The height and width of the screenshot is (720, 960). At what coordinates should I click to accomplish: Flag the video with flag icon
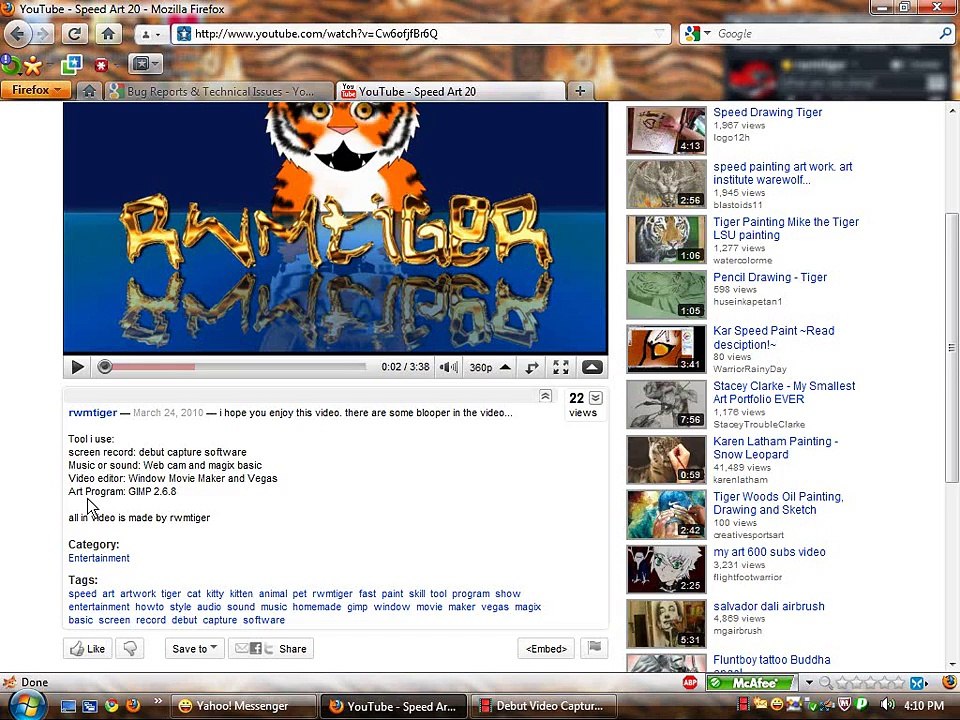click(x=594, y=647)
